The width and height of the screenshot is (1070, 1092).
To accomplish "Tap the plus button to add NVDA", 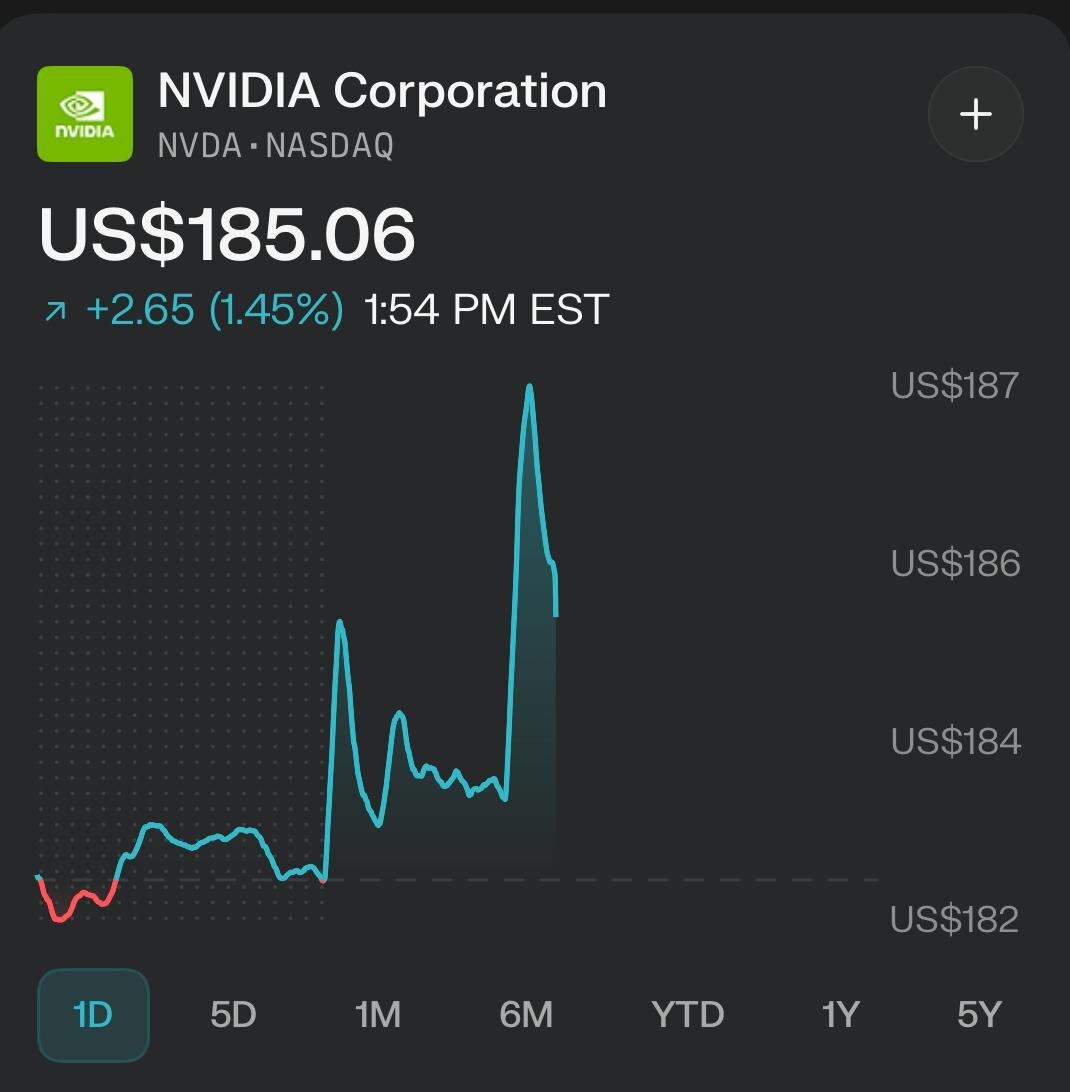I will (x=975, y=114).
